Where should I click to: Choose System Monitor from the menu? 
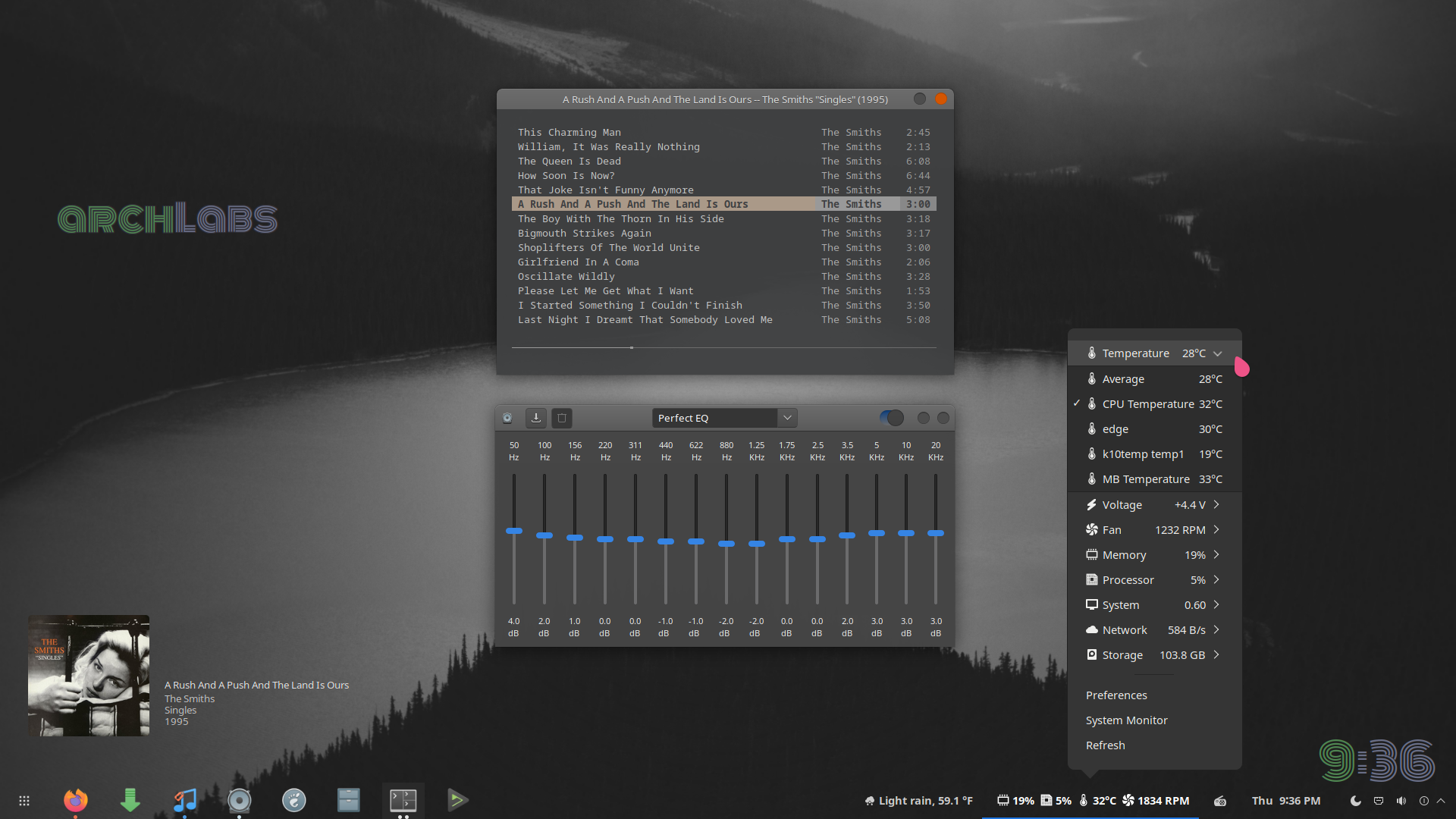(x=1126, y=720)
